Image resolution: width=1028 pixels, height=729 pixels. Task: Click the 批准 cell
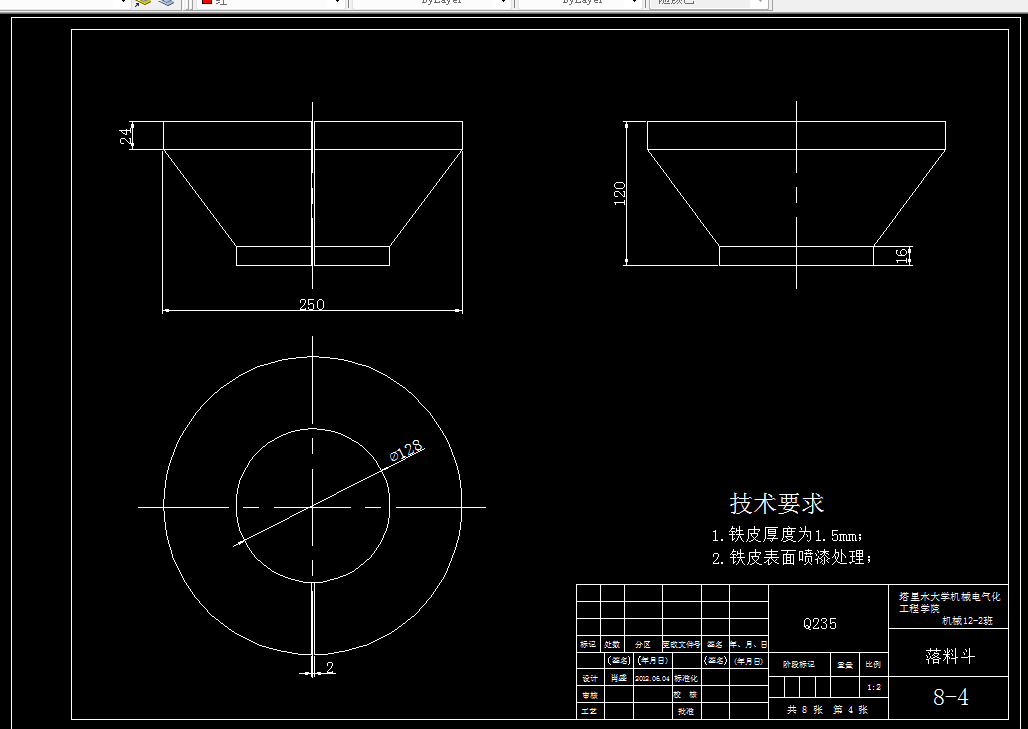click(x=686, y=711)
